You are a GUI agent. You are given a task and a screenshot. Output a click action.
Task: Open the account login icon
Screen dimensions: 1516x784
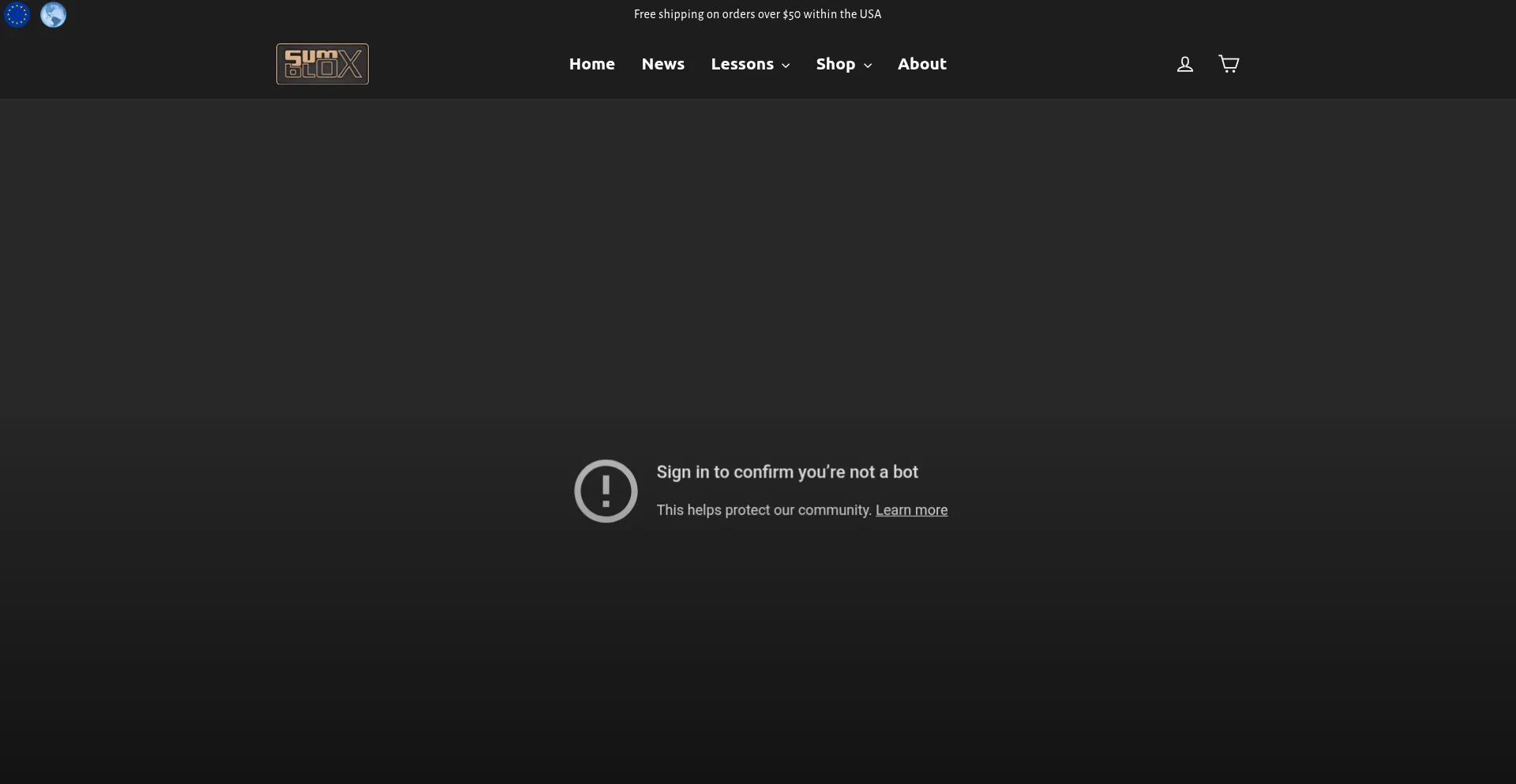(1184, 64)
